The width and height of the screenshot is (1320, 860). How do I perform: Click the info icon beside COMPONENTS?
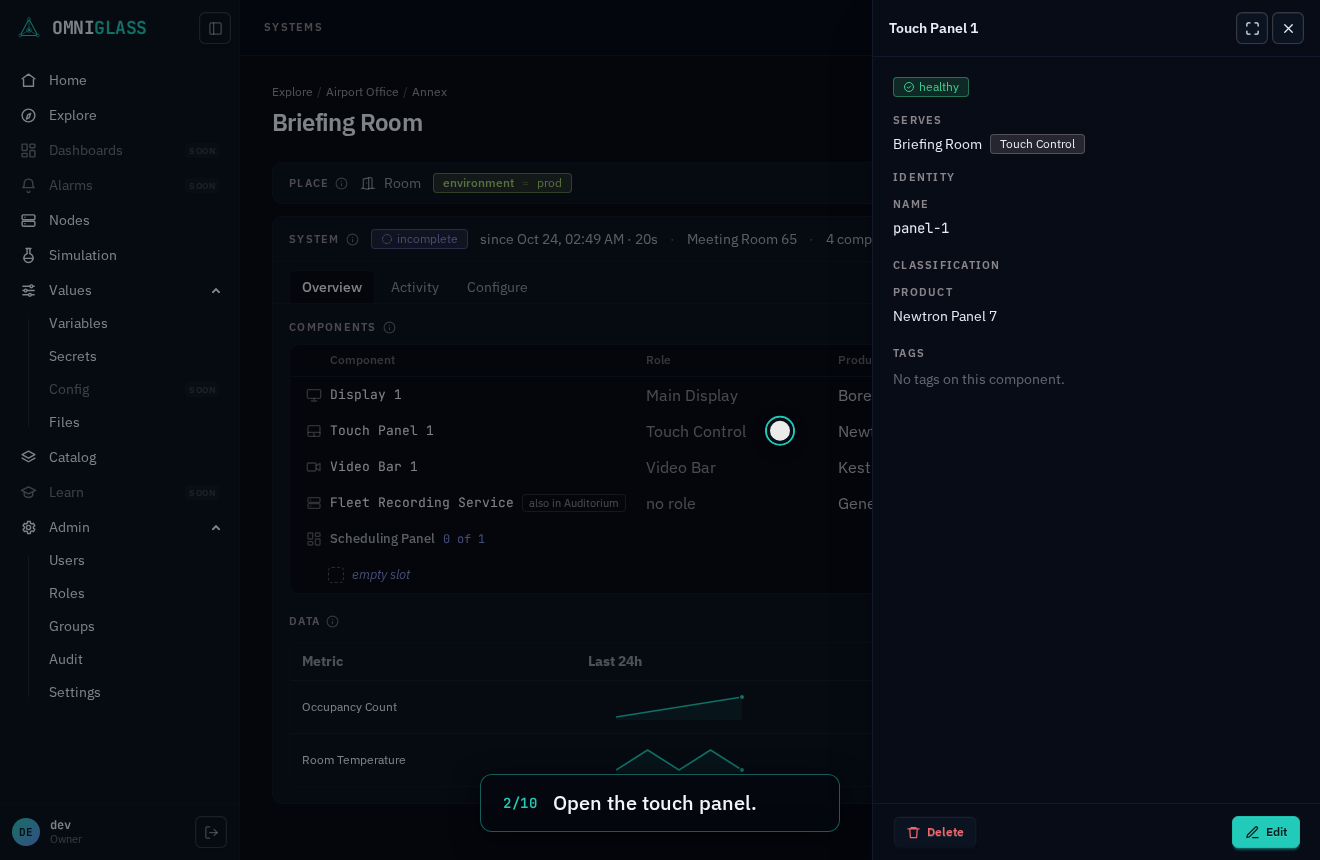point(389,327)
